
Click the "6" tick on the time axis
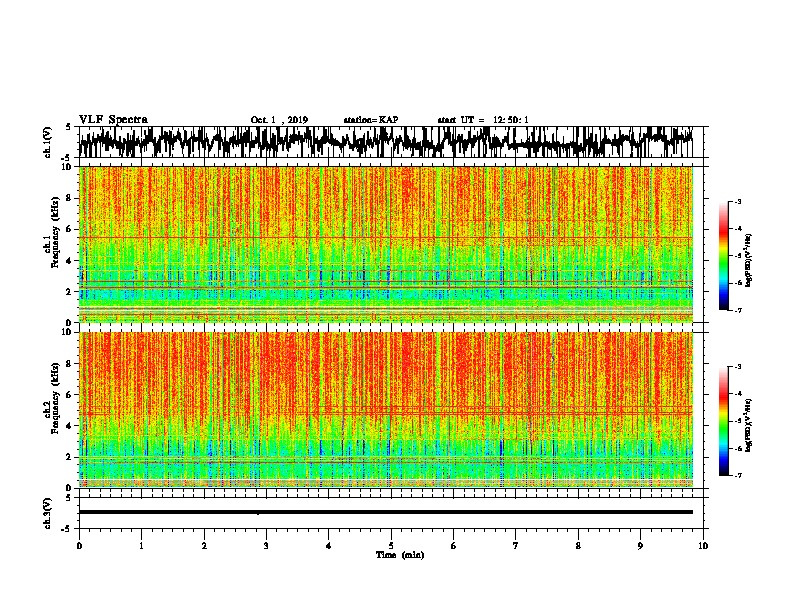[454, 546]
